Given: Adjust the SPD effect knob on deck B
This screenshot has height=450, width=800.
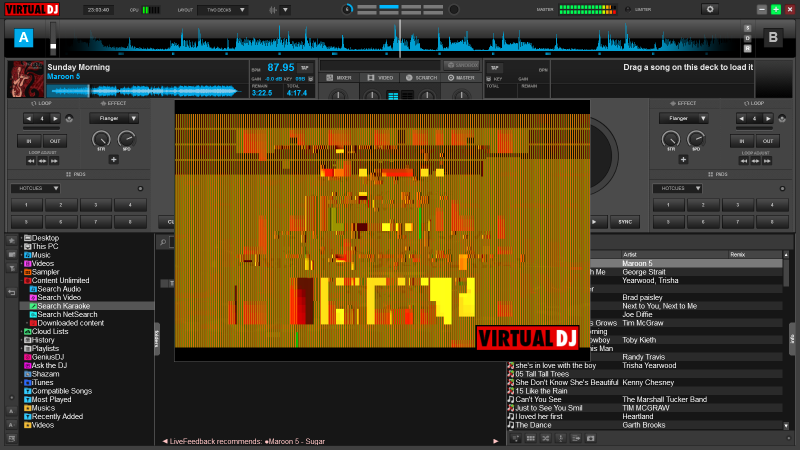Looking at the screenshot, I should pos(696,139).
